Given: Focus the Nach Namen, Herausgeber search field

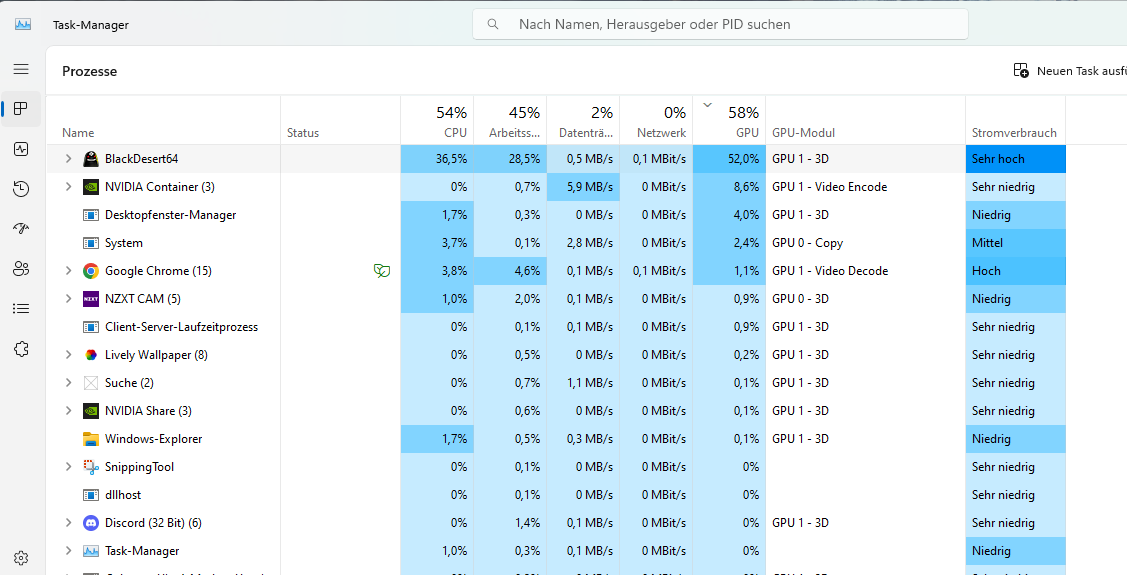Looking at the screenshot, I should (720, 24).
